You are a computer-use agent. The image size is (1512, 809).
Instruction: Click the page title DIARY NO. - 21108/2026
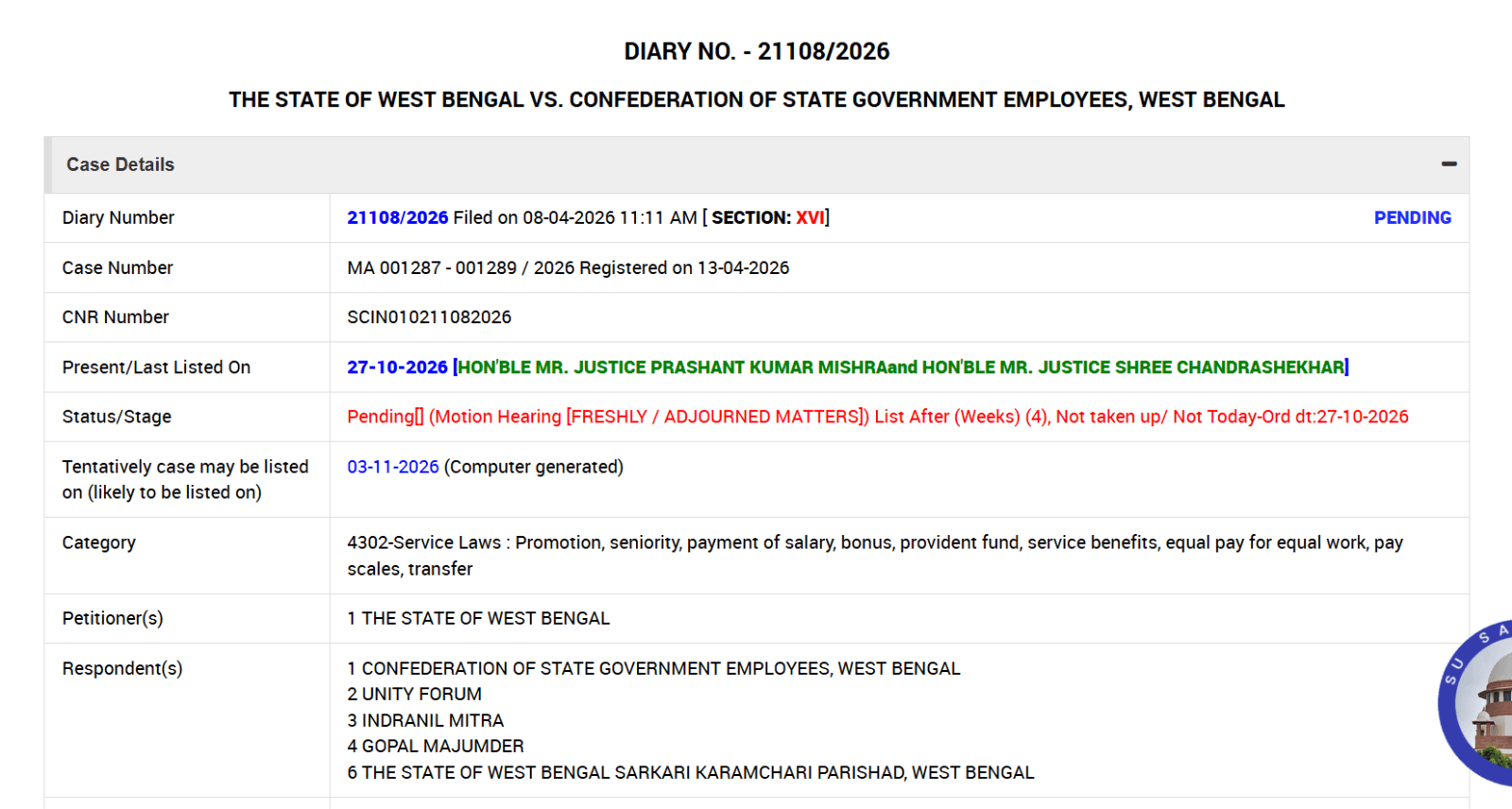(x=757, y=51)
